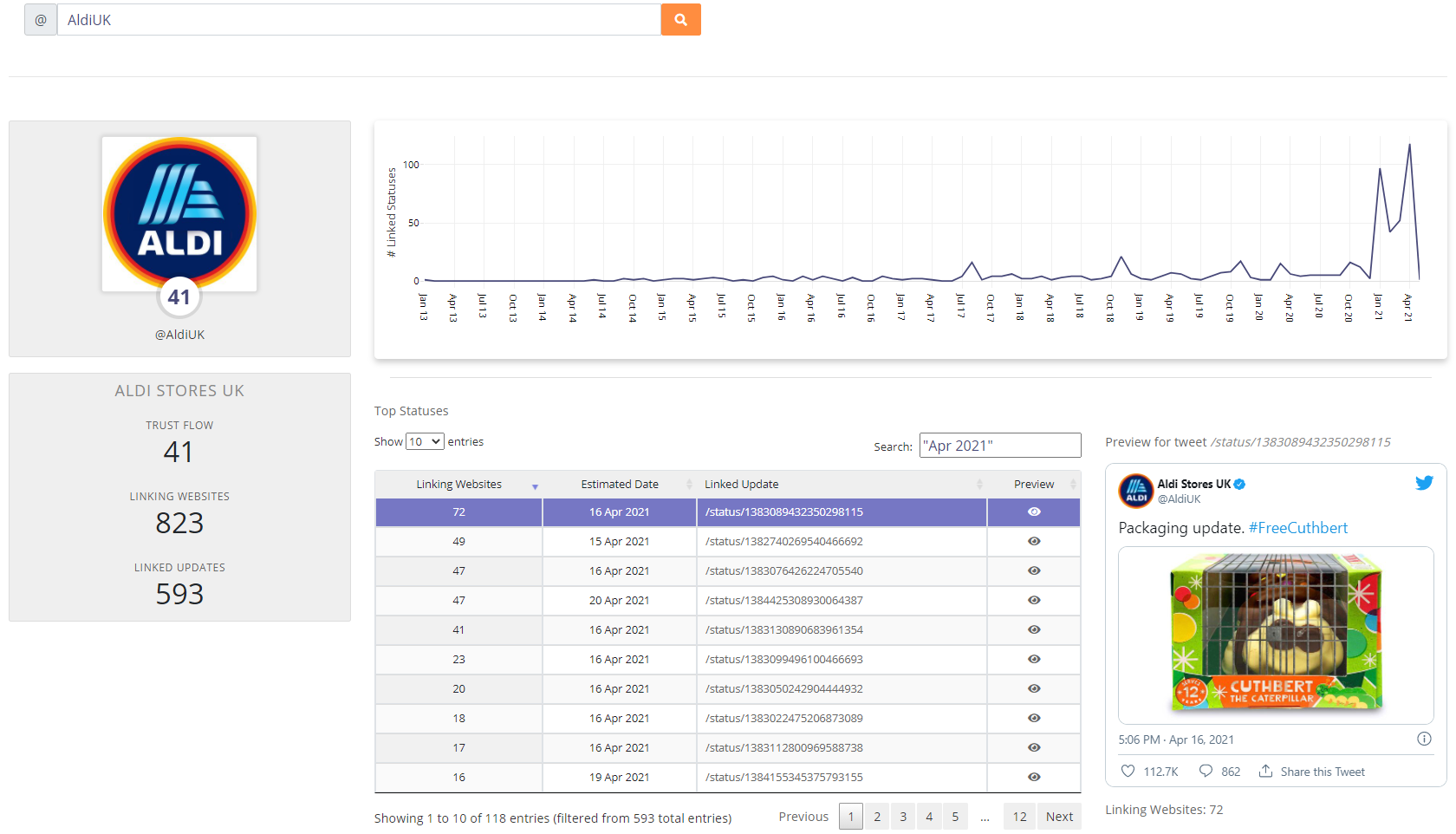
Task: Go to results page 2
Action: [877, 817]
